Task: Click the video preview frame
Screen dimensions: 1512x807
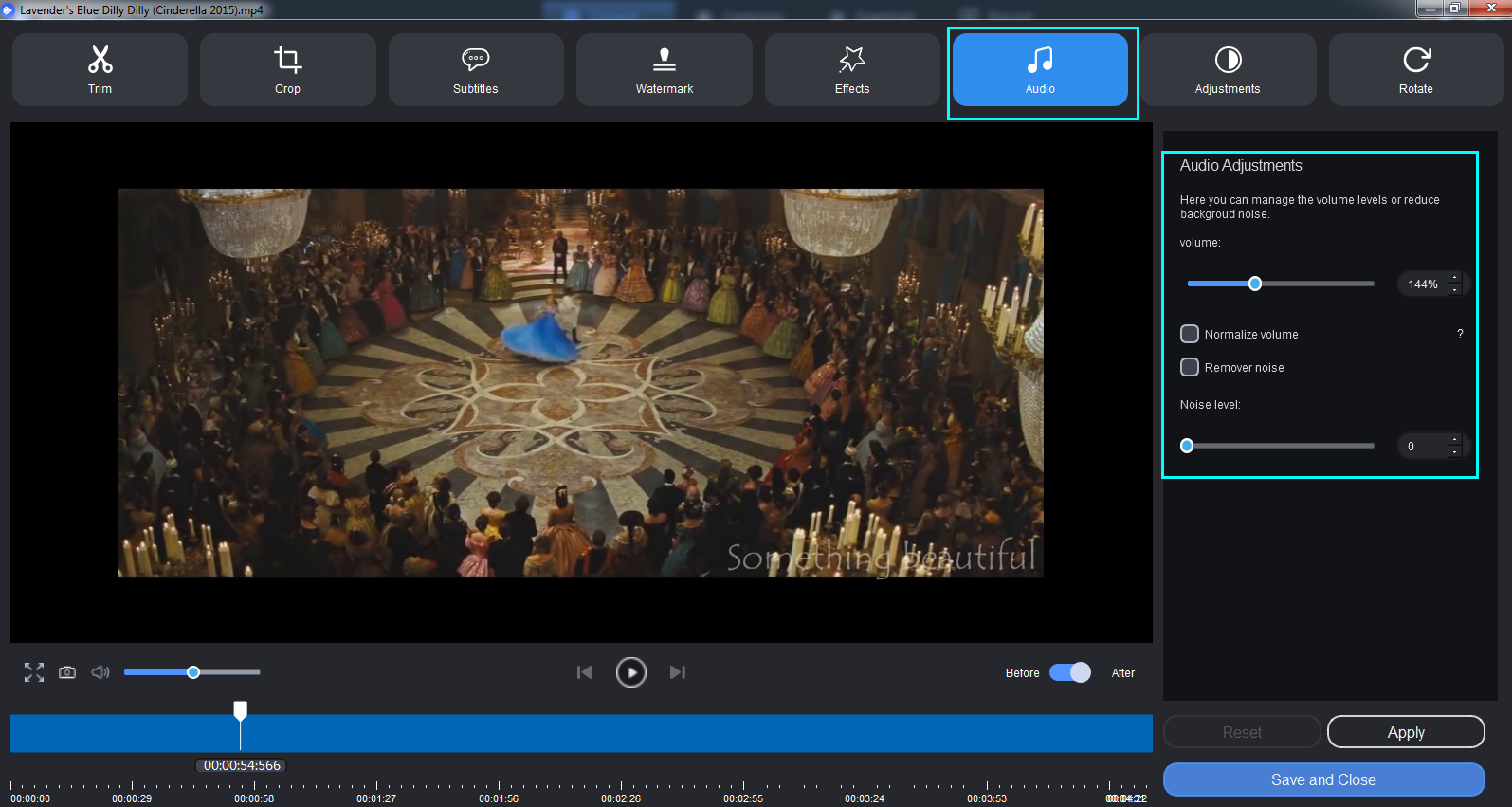Action: [581, 382]
